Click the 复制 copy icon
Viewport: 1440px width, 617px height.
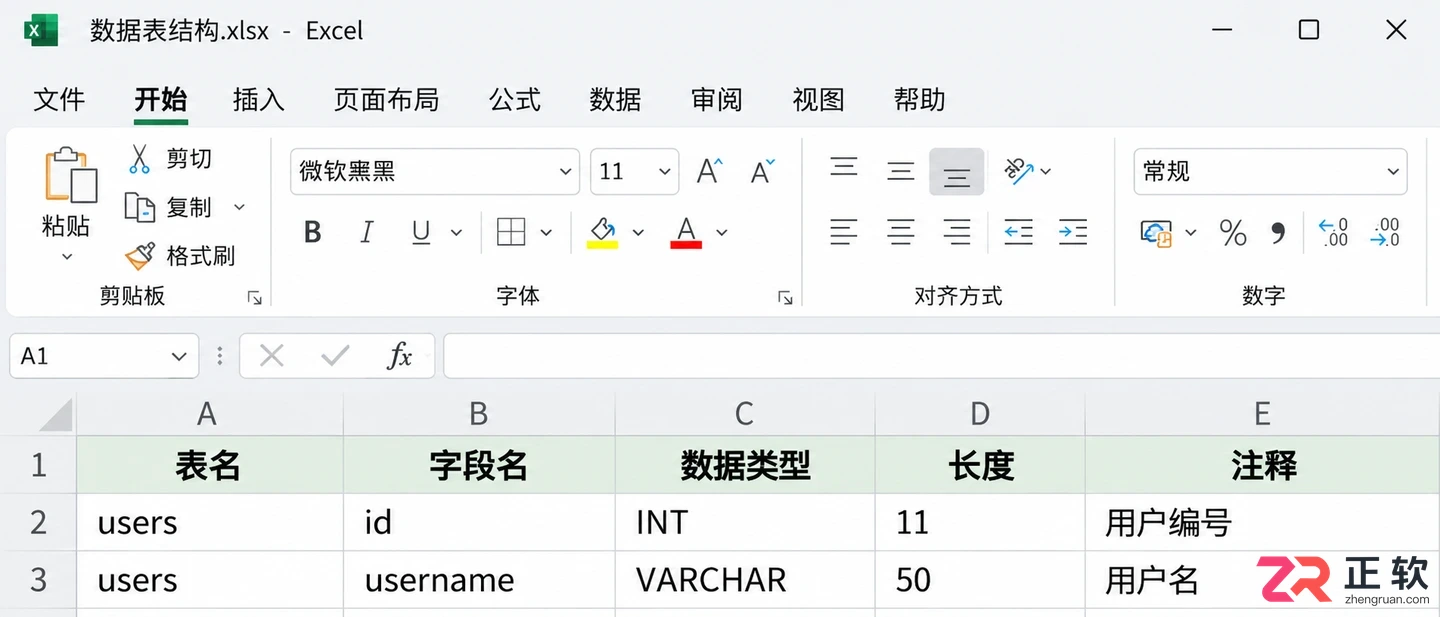tap(139, 207)
